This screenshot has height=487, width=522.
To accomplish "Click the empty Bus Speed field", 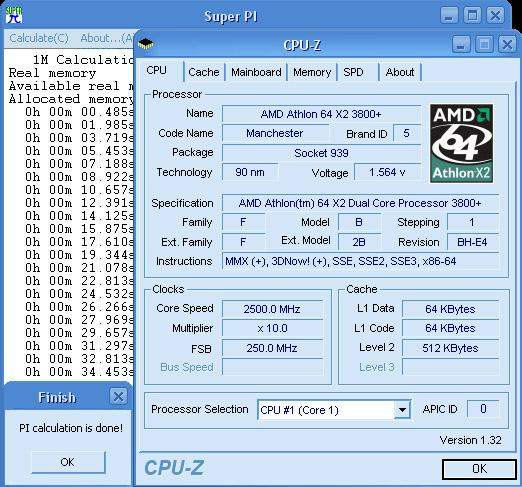I will (x=272, y=367).
